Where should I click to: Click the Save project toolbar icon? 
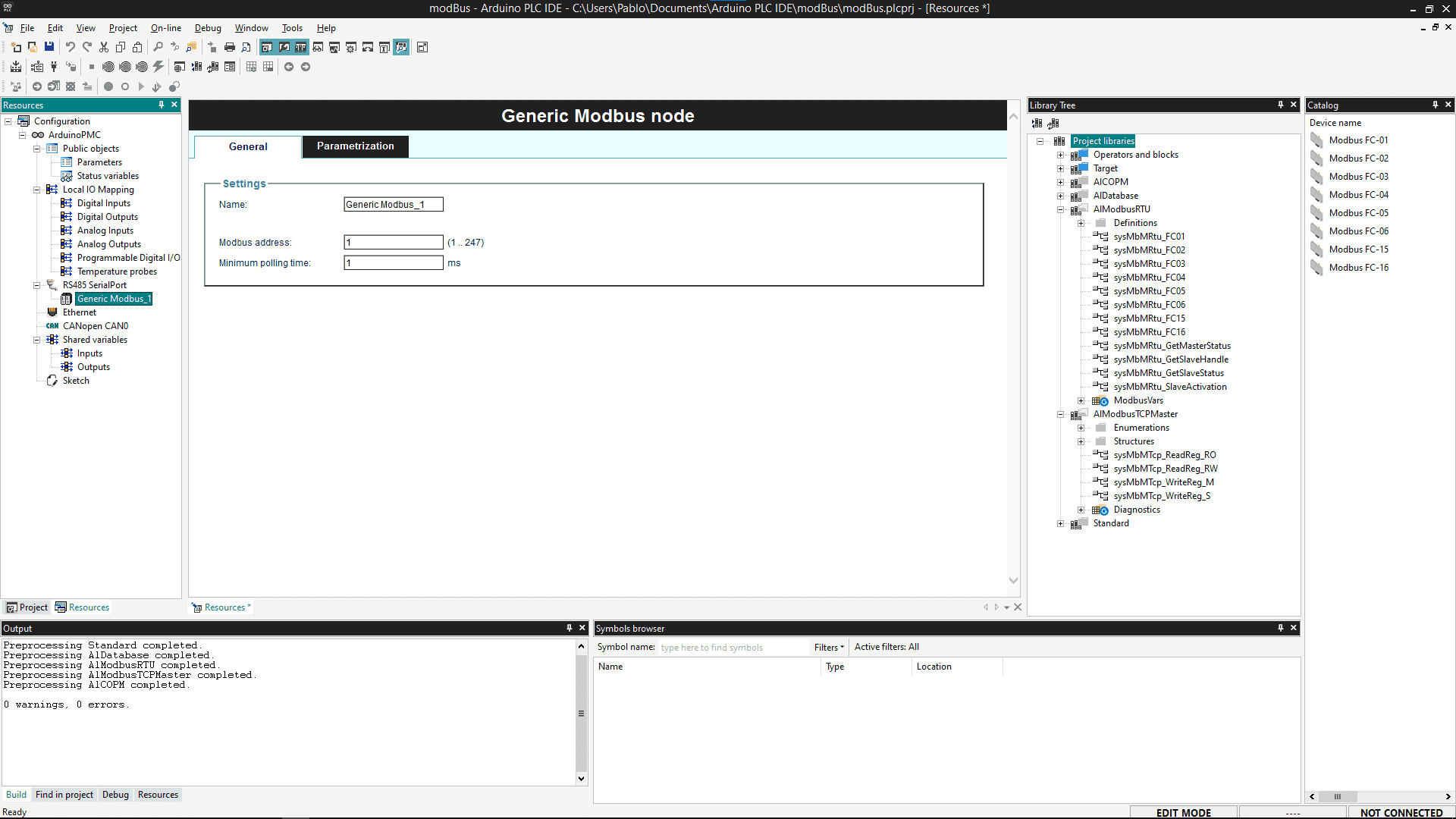point(49,47)
